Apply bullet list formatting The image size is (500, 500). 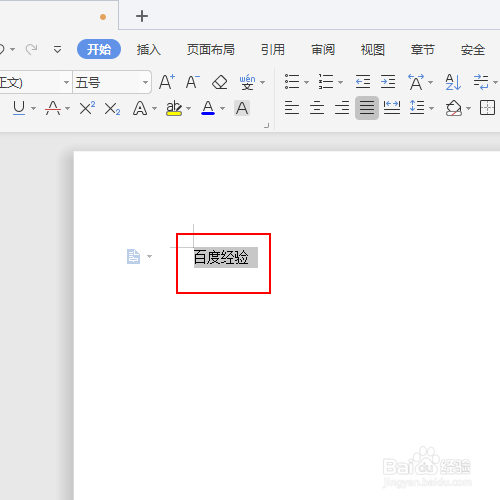pyautogui.click(x=292, y=82)
